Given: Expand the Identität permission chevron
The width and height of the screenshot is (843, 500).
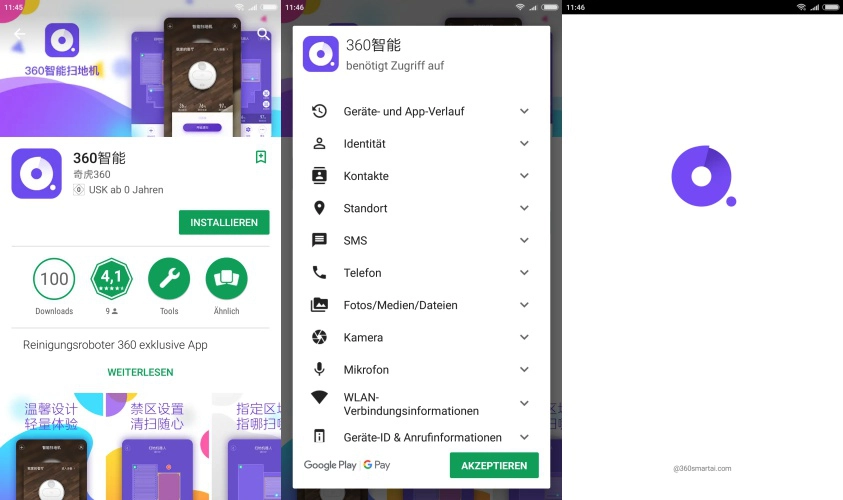Looking at the screenshot, I should 524,144.
